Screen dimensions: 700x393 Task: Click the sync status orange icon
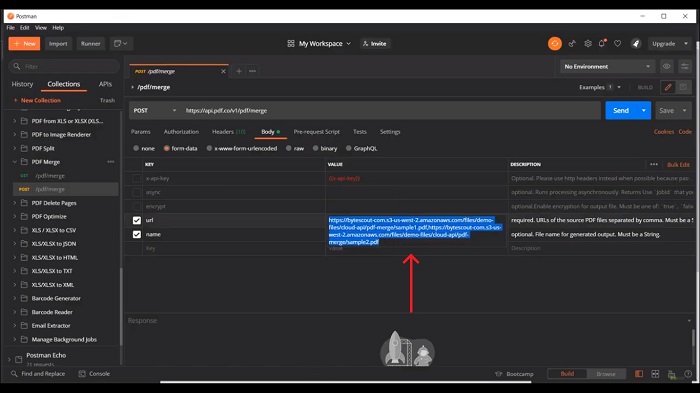(554, 44)
